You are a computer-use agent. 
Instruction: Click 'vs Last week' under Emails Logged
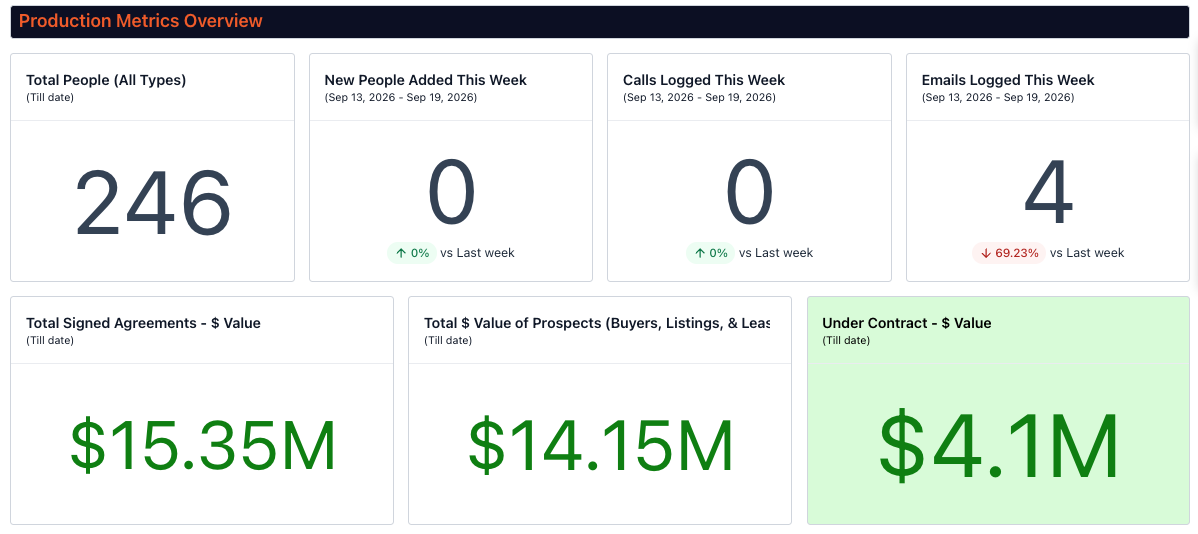[x=1087, y=253]
